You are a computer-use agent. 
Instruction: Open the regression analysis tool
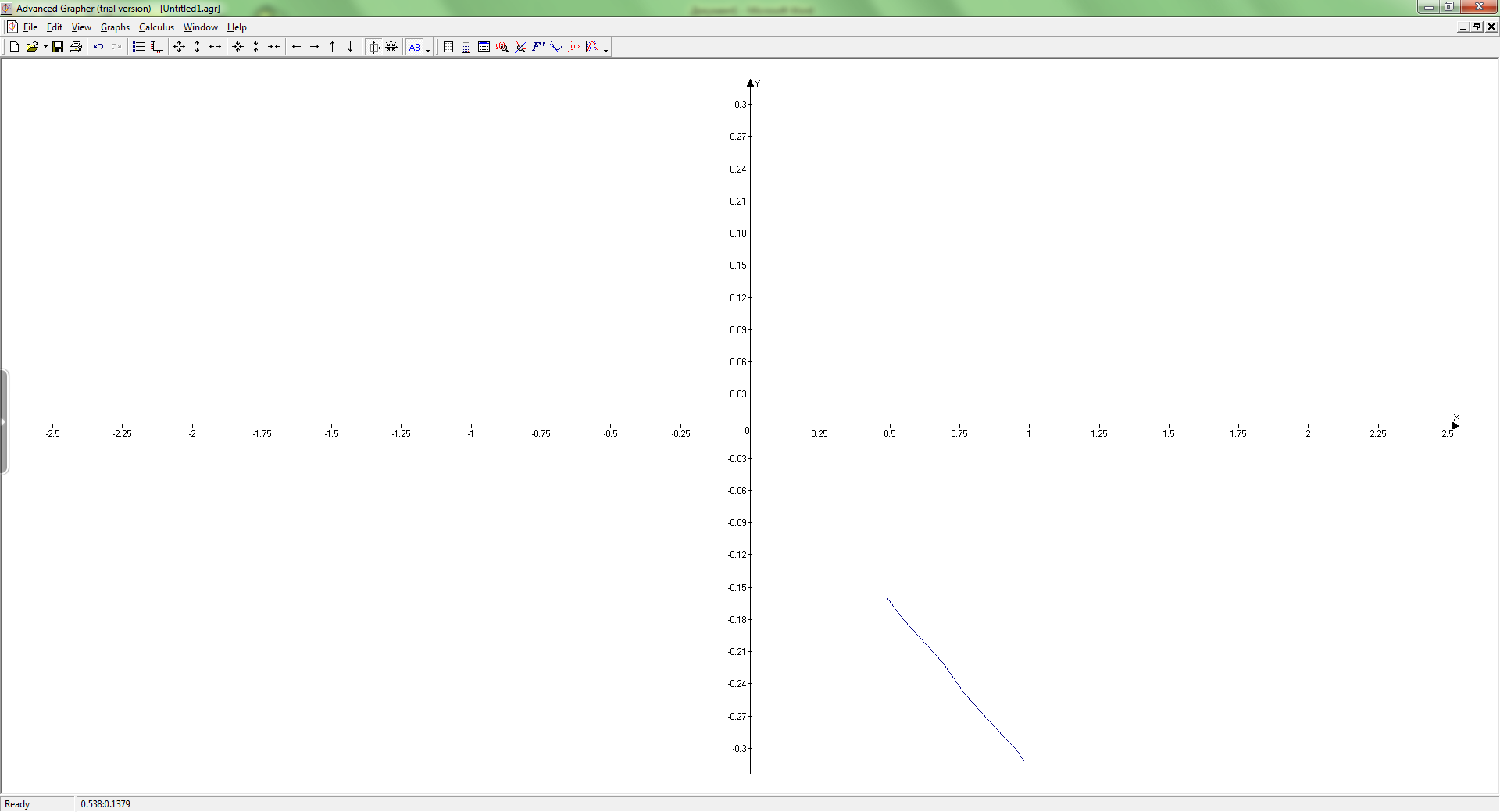[592, 47]
